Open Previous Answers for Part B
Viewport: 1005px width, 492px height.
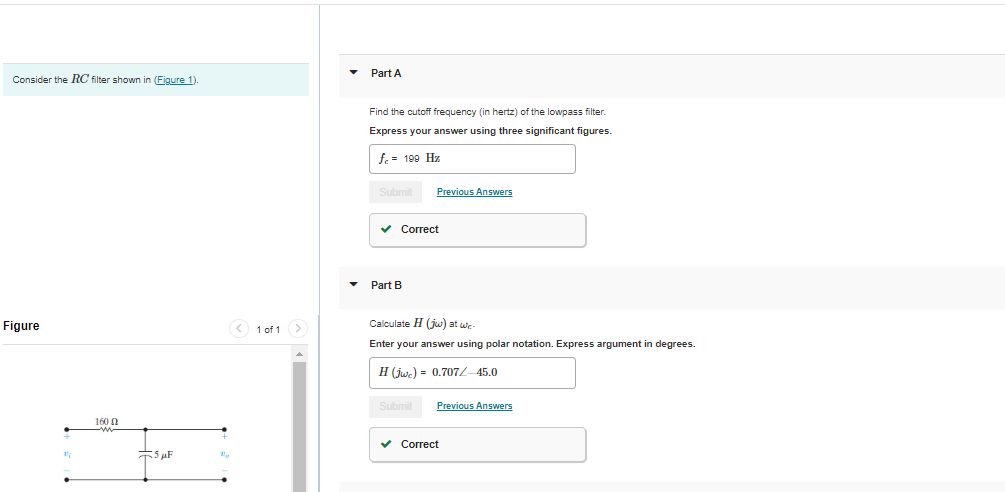tap(474, 406)
